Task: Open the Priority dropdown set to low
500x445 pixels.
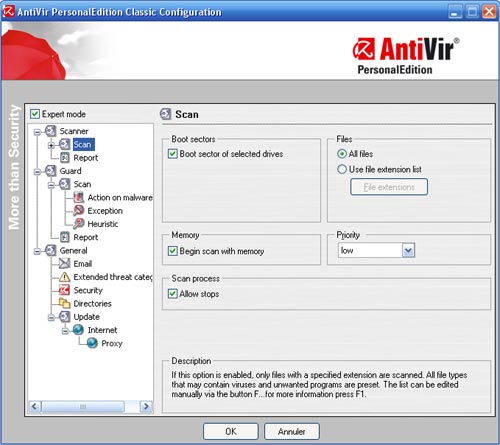Action: [x=408, y=250]
